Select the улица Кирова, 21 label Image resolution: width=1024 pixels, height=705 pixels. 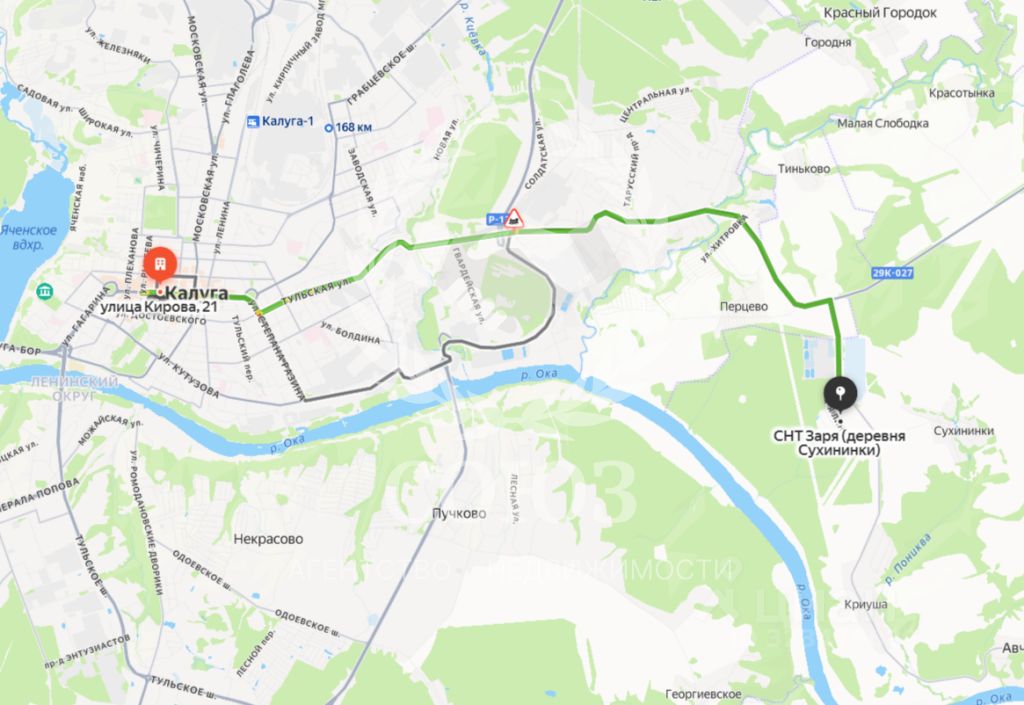point(159,306)
